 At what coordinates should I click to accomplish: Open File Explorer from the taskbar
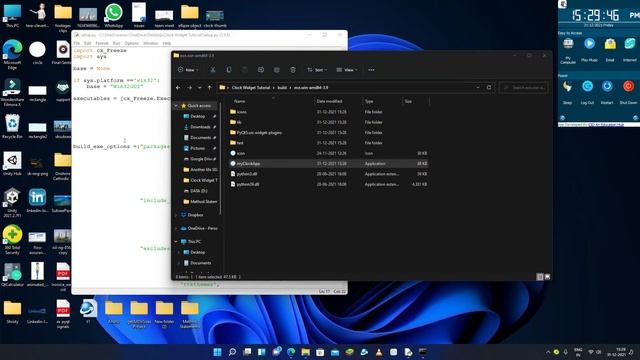click(x=305, y=352)
